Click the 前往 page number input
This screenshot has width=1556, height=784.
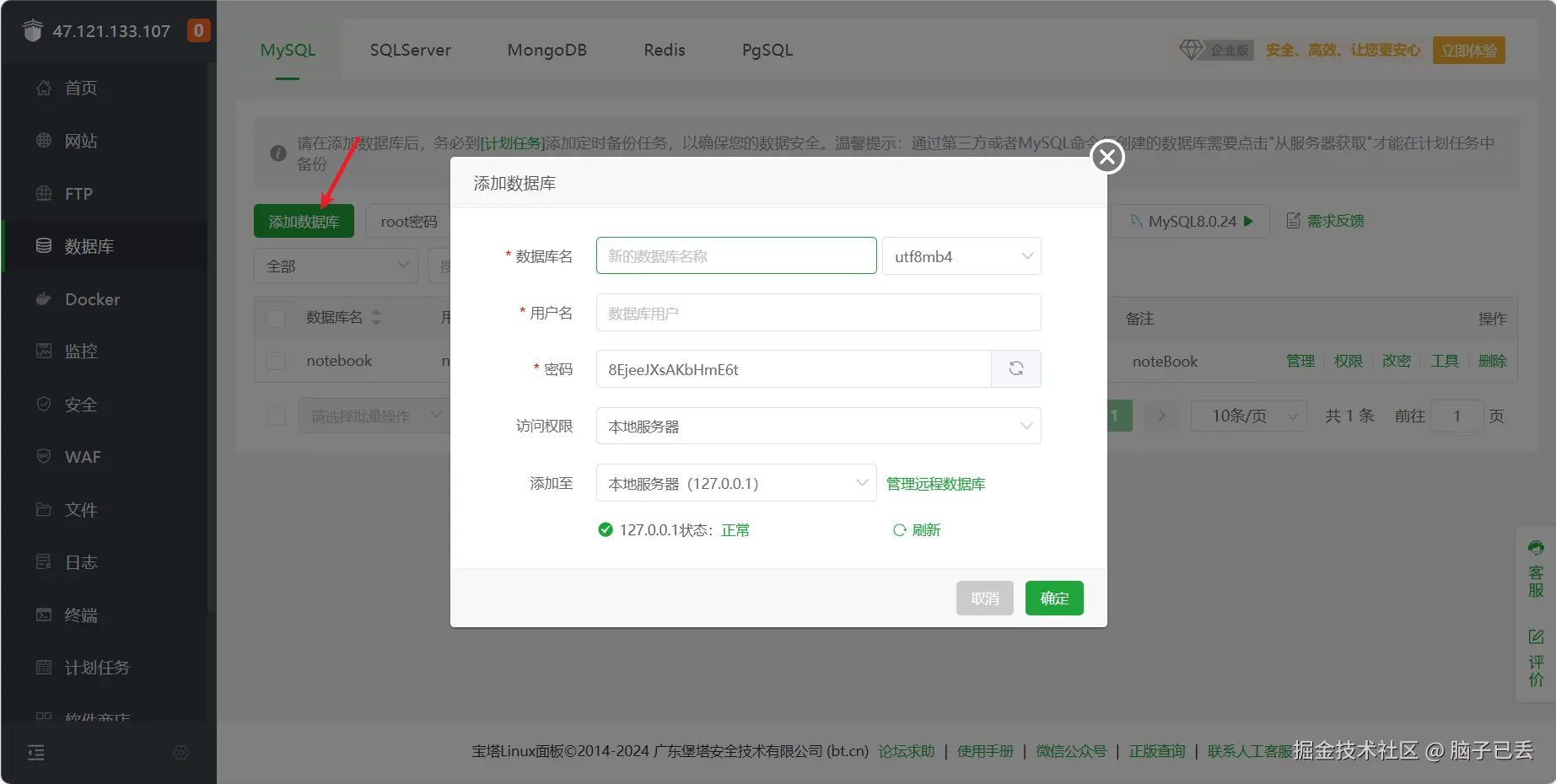click(1456, 416)
